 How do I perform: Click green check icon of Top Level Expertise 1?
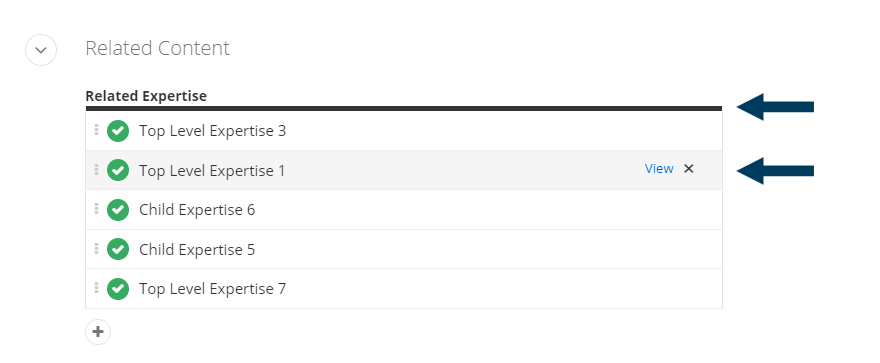coord(118,170)
